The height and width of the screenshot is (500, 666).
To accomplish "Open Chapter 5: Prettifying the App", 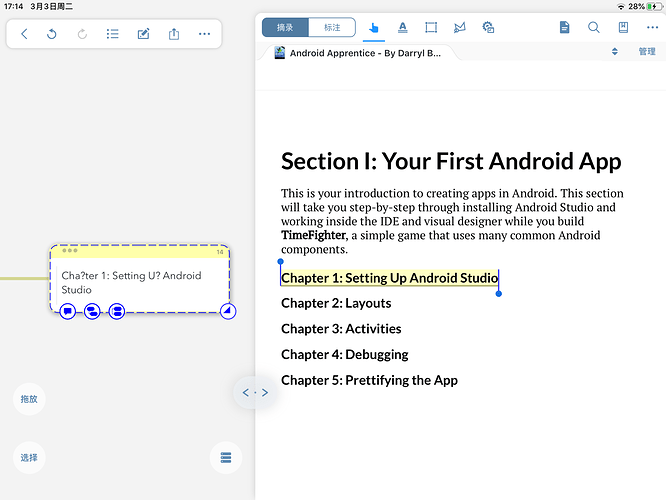I will pyautogui.click(x=370, y=380).
